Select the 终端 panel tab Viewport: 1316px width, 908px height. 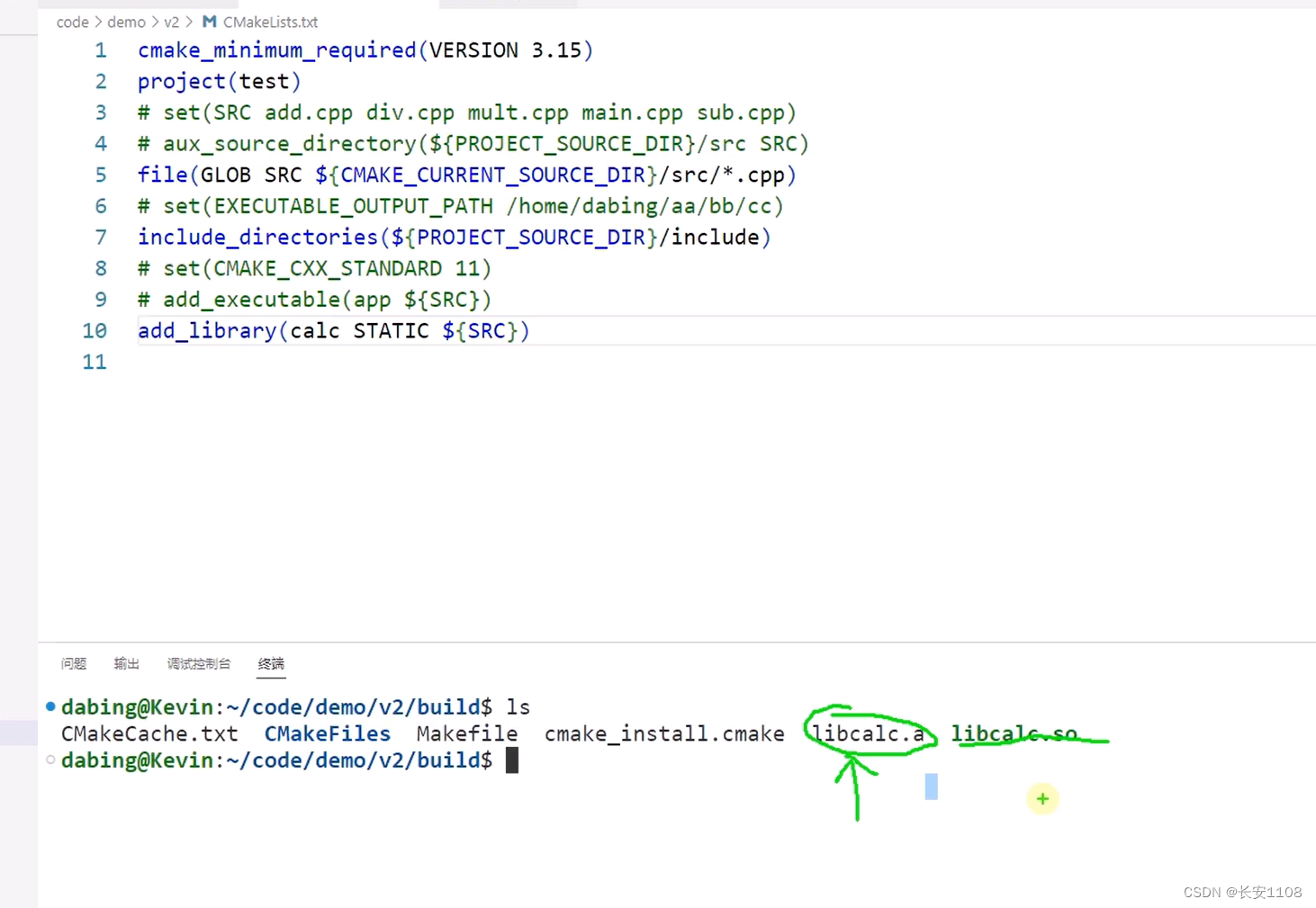point(271,664)
